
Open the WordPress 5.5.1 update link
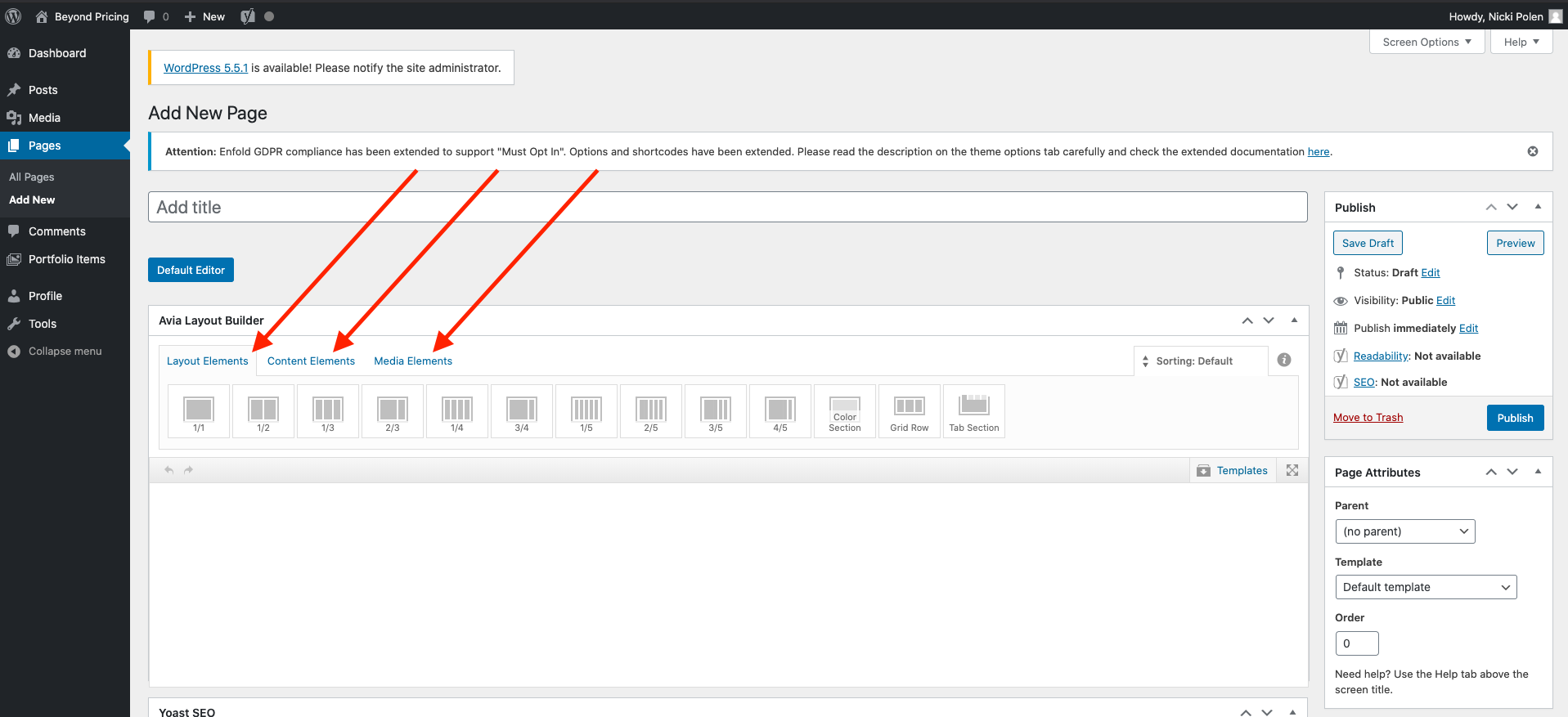tap(205, 68)
